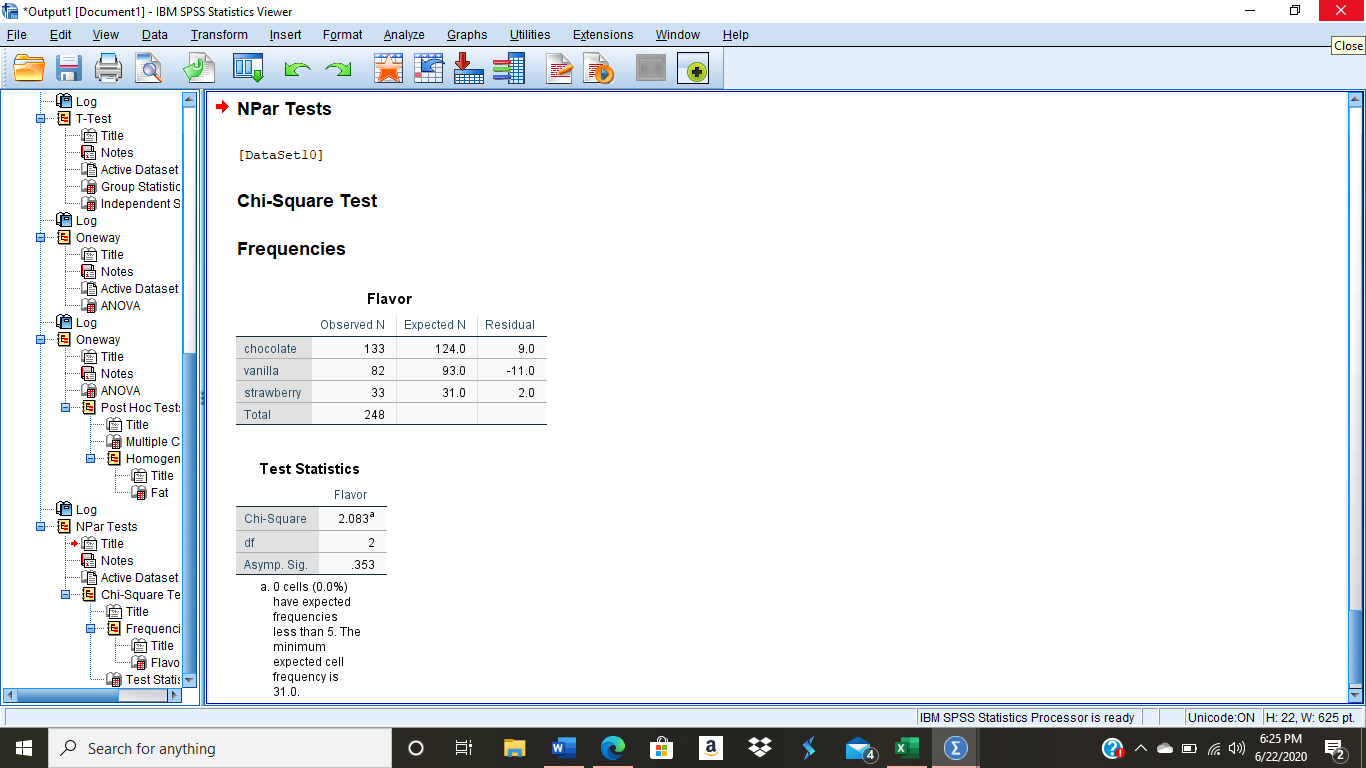This screenshot has height=768, width=1366.
Task: Print the output document via the printer icon
Action: (109, 68)
